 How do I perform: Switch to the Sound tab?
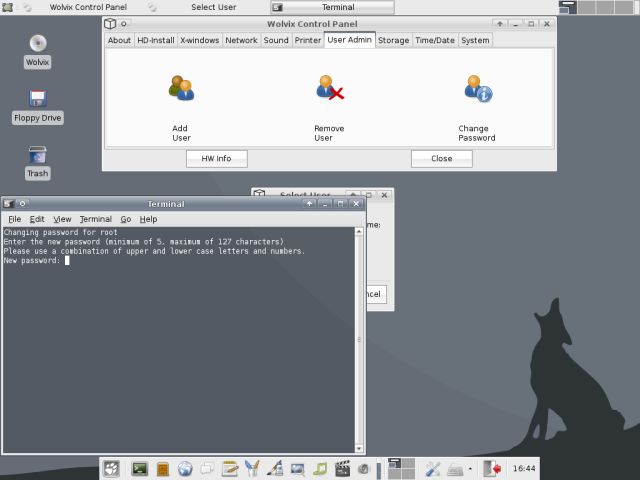tap(276, 40)
